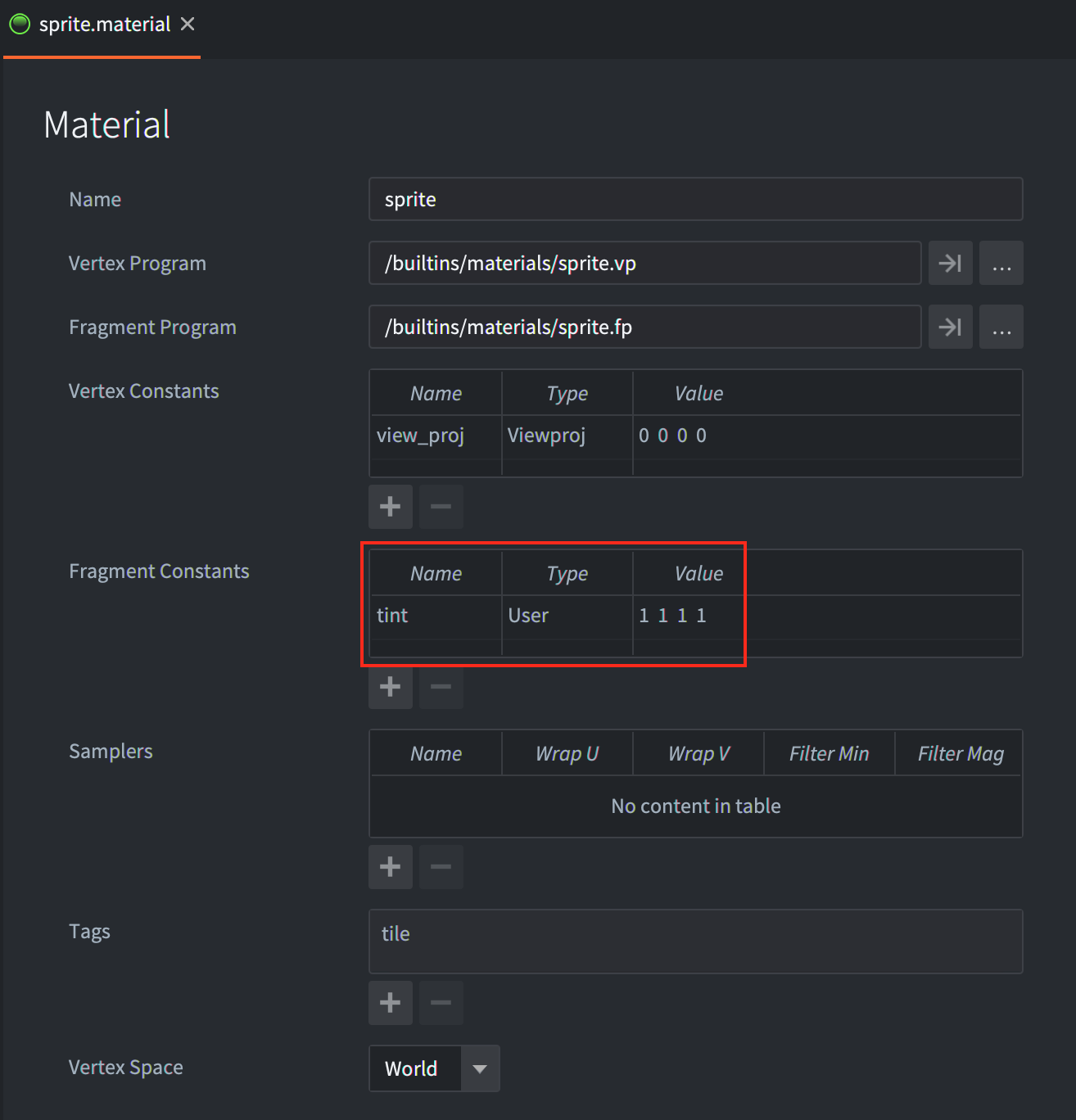Screen dimensions: 1076x1120
Task: Select the view_proj name cell
Action: 436,436
